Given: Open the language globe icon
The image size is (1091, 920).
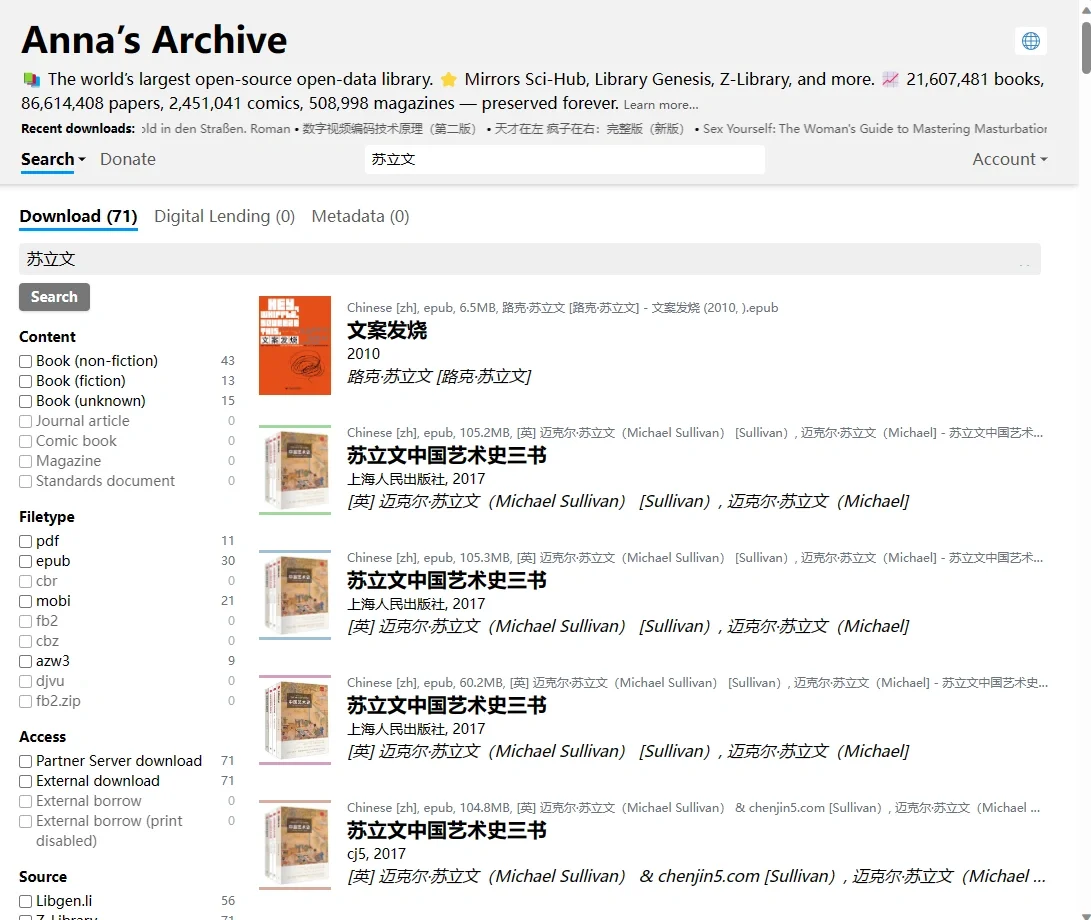Looking at the screenshot, I should point(1030,41).
